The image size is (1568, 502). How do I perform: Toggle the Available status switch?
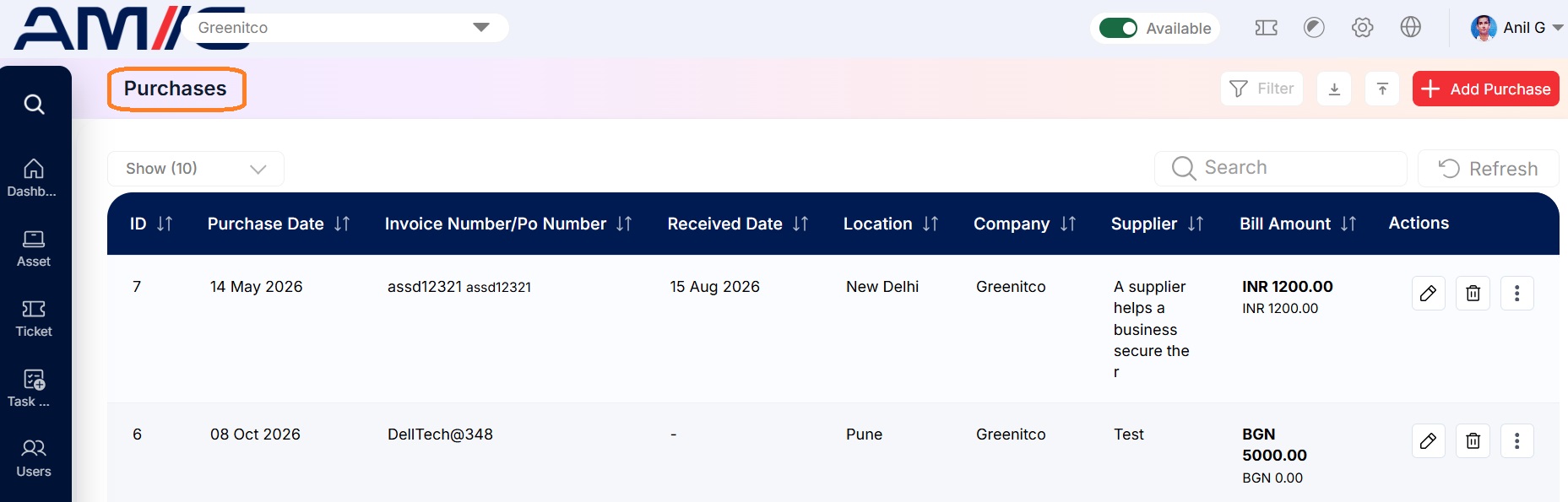click(1118, 28)
